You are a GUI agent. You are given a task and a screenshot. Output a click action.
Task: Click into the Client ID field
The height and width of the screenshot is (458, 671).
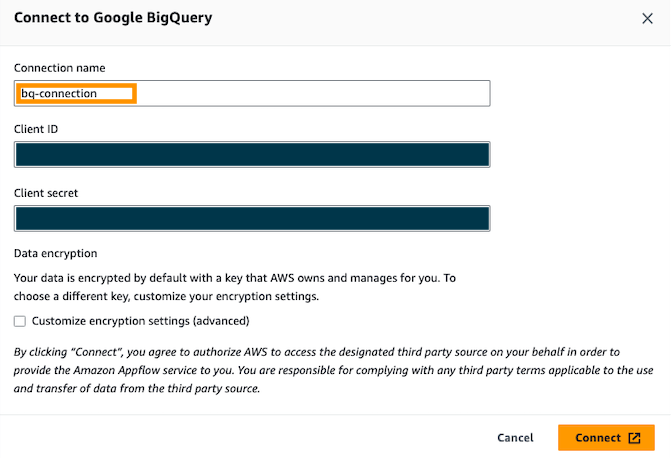coord(252,155)
